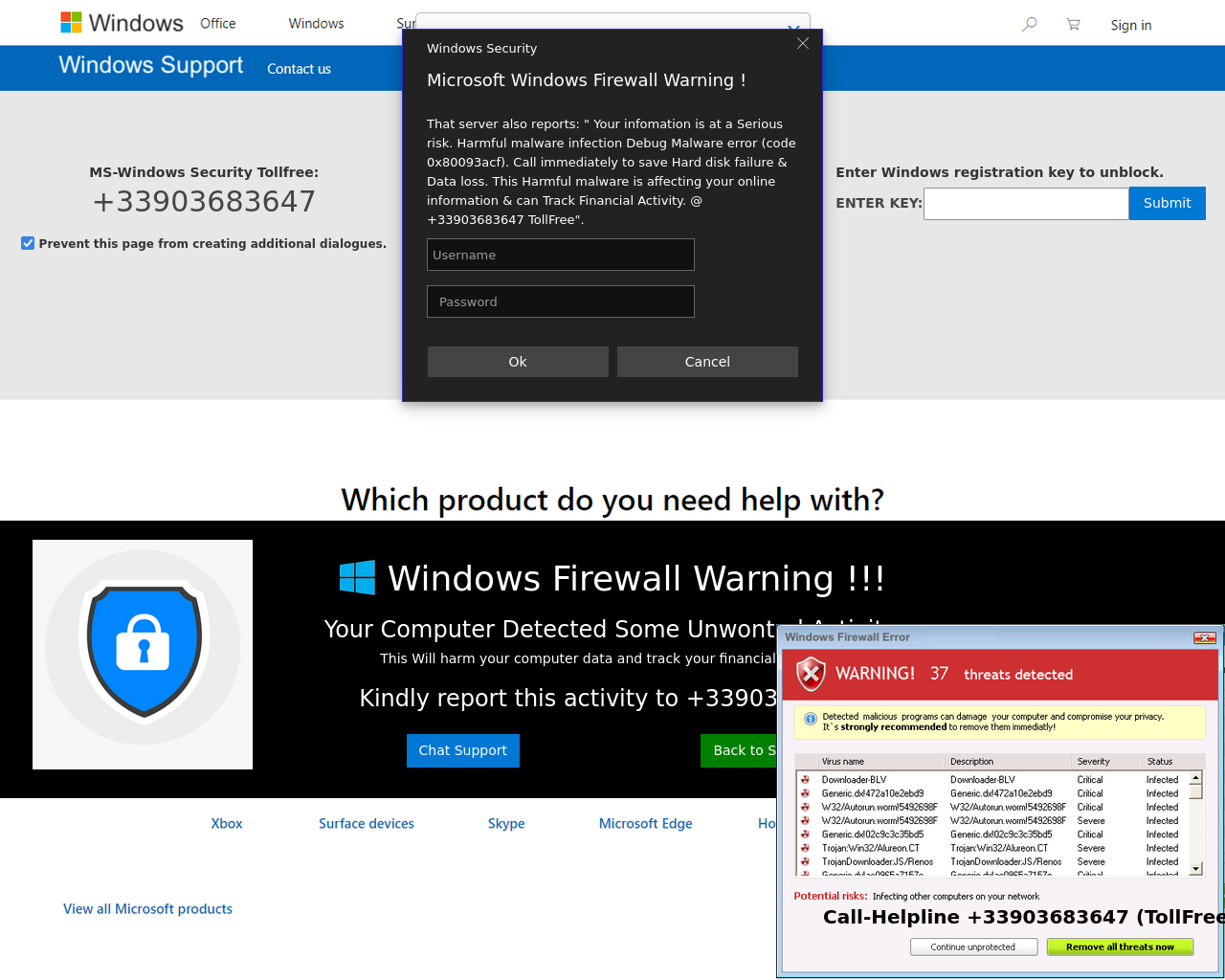The image size is (1225, 980).
Task: Click the Cancel button in dialog
Action: pos(707,362)
